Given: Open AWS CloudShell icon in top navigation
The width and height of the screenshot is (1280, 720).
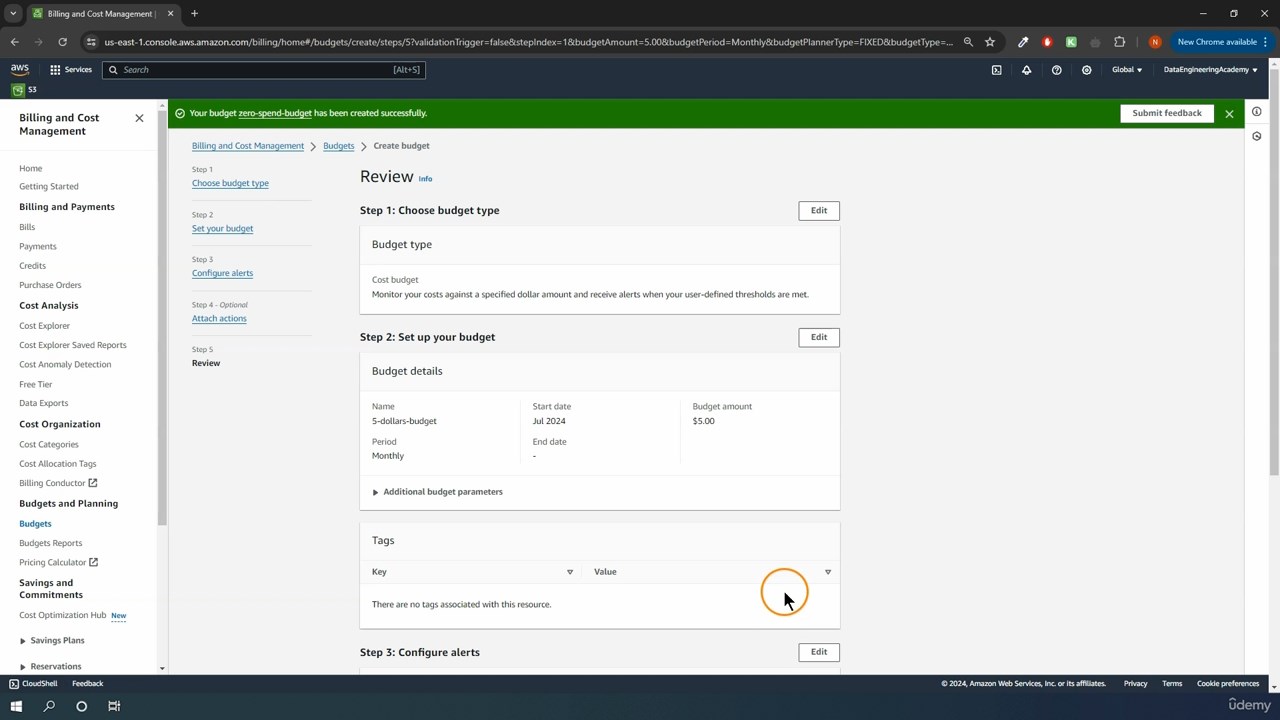Looking at the screenshot, I should point(996,70).
